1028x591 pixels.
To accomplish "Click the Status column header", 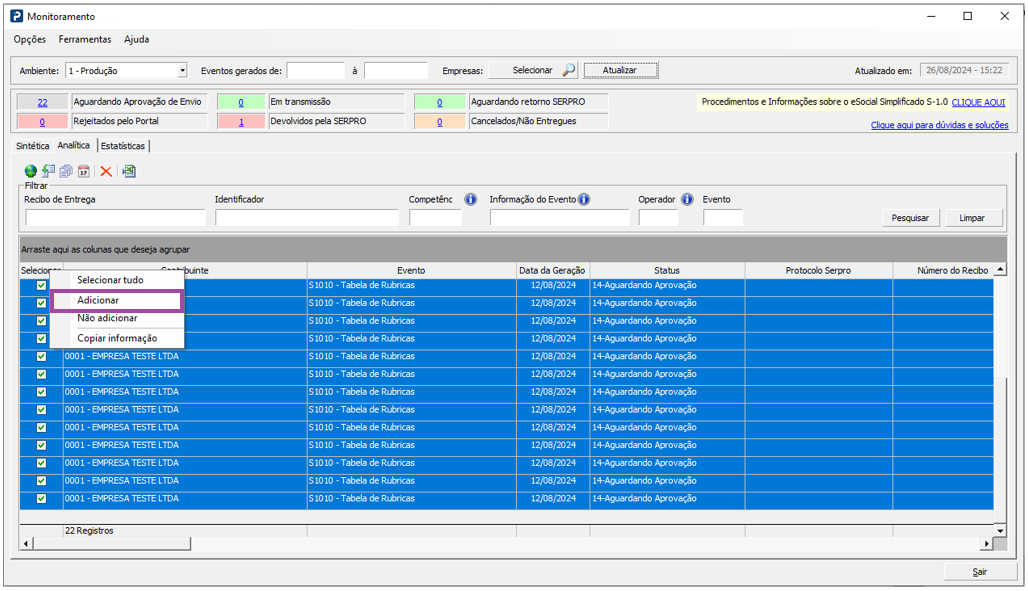I will pyautogui.click(x=667, y=270).
